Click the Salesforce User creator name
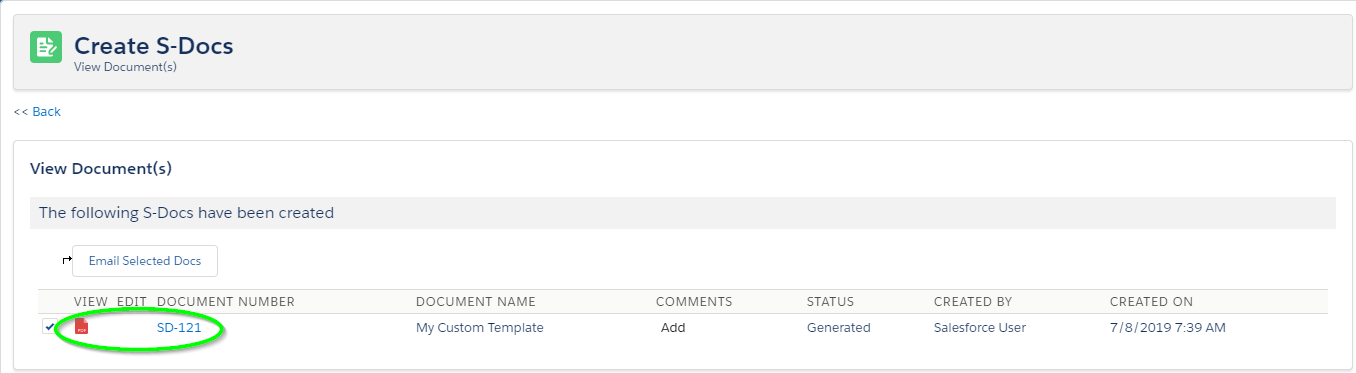The height and width of the screenshot is (373, 1356). (980, 328)
